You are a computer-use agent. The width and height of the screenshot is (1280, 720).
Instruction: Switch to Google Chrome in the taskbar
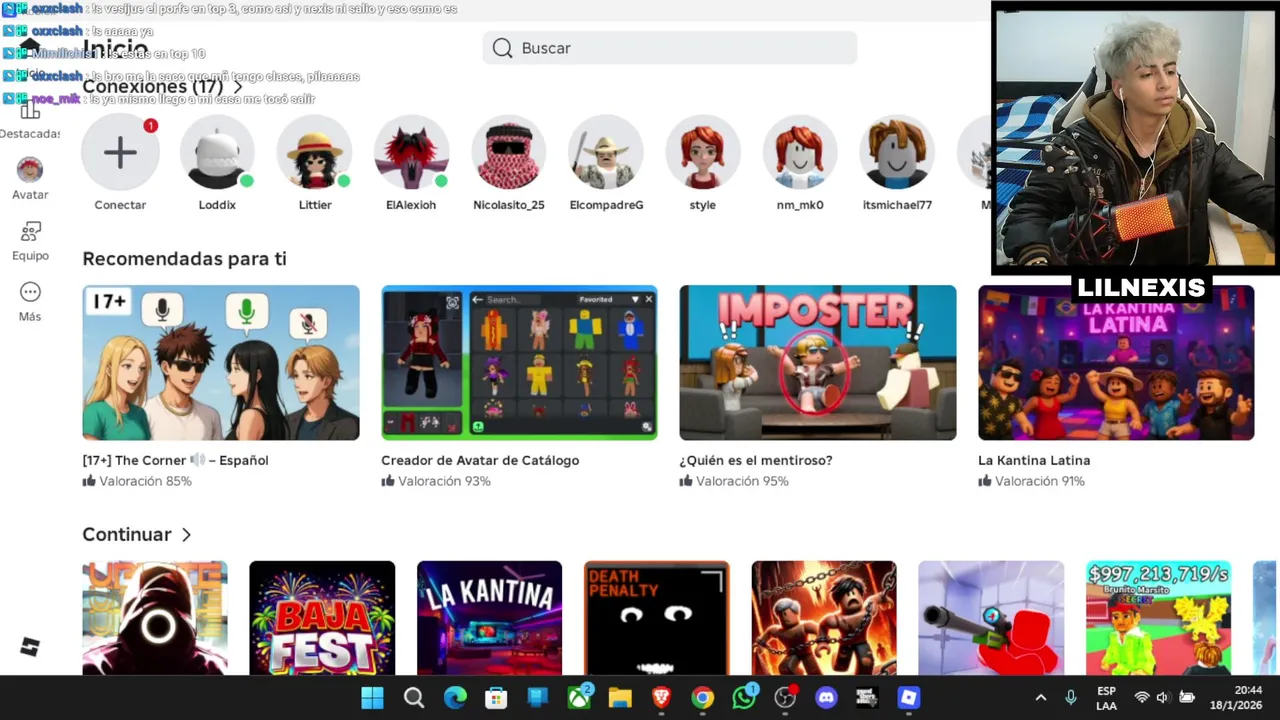click(x=703, y=698)
